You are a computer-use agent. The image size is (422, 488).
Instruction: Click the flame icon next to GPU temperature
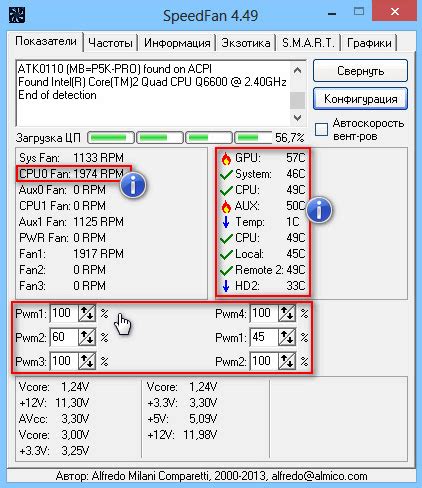226,158
